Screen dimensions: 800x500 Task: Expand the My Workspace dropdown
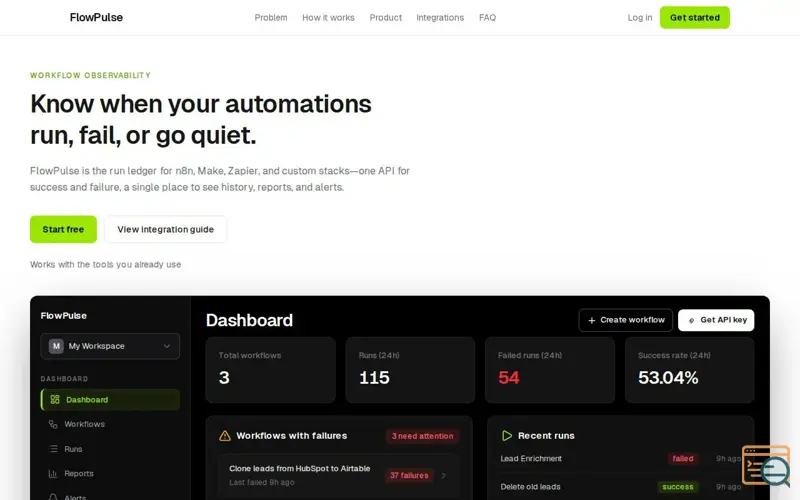click(110, 346)
